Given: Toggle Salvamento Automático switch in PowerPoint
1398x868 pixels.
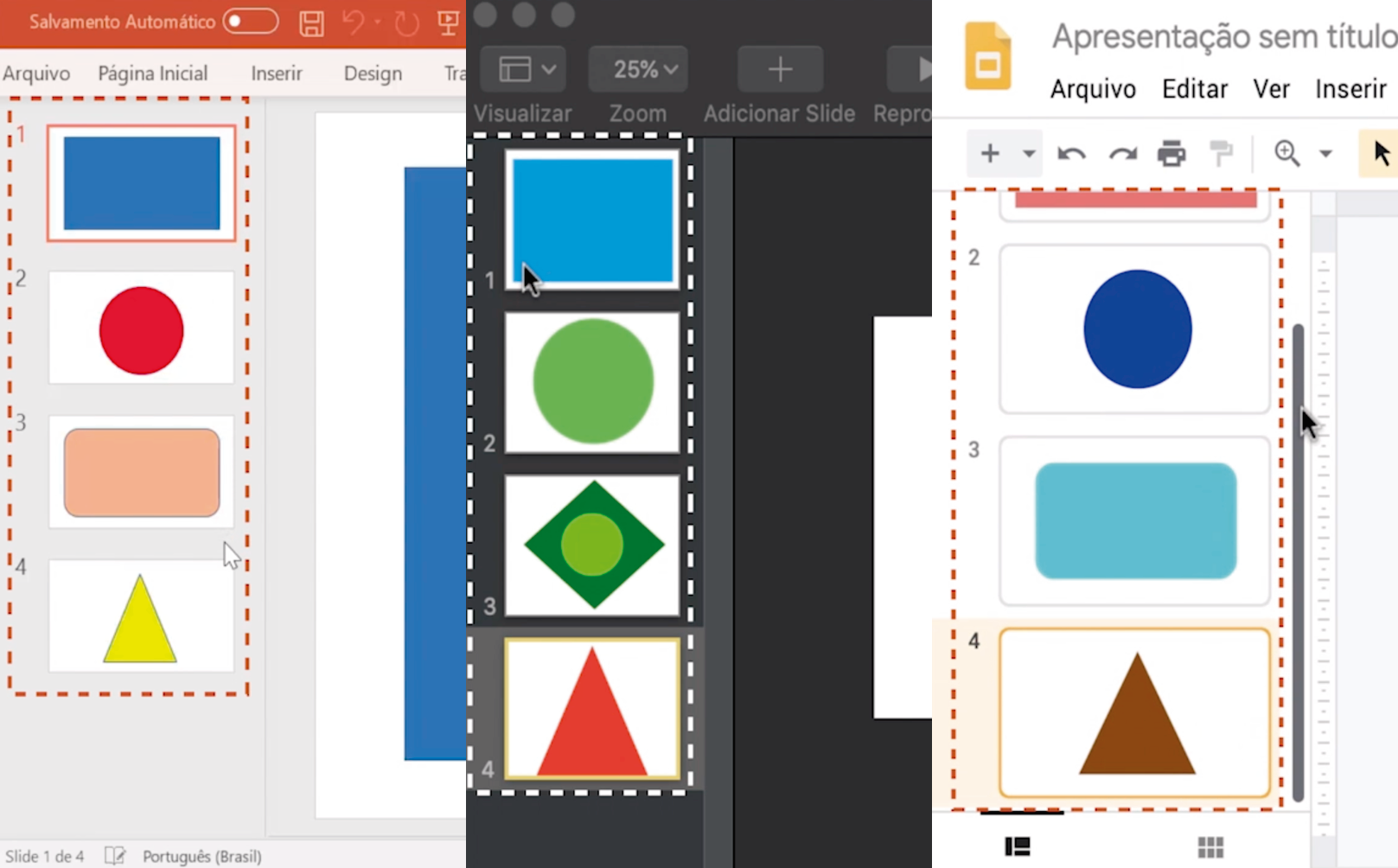Looking at the screenshot, I should pos(251,22).
